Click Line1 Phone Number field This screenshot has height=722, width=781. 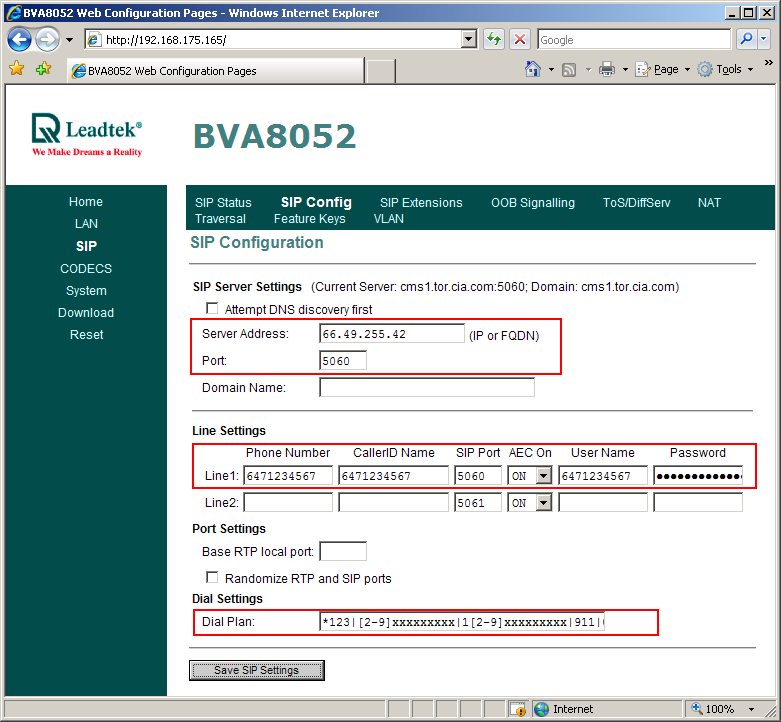[288, 476]
